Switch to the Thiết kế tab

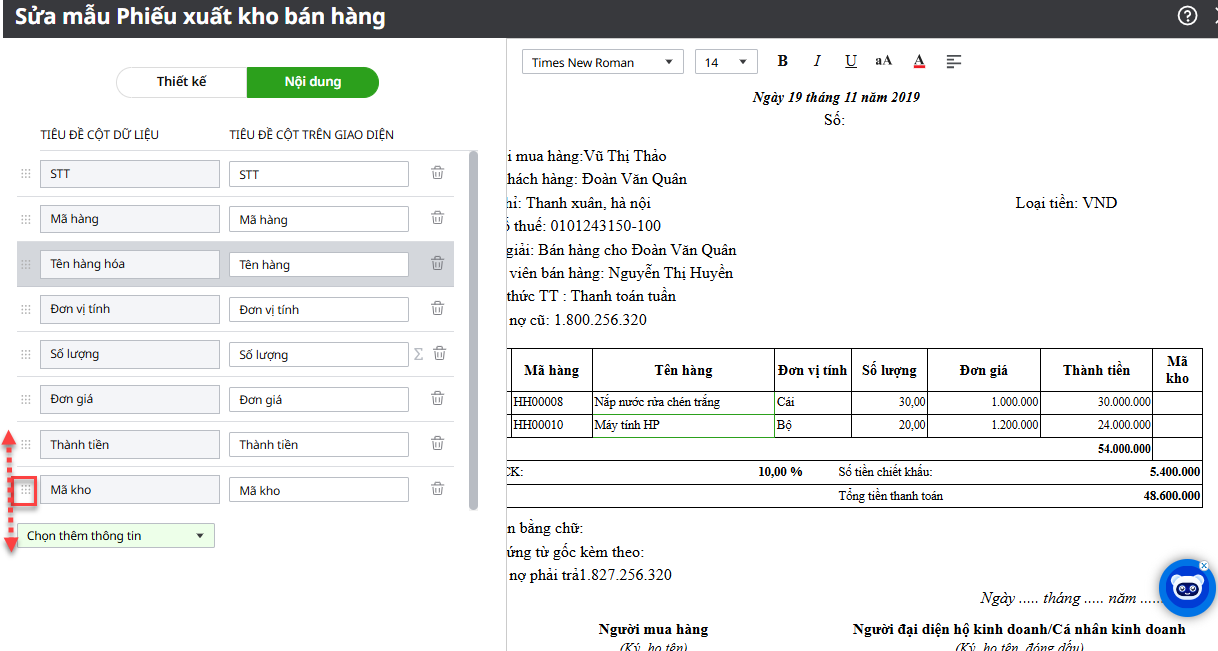point(182,82)
